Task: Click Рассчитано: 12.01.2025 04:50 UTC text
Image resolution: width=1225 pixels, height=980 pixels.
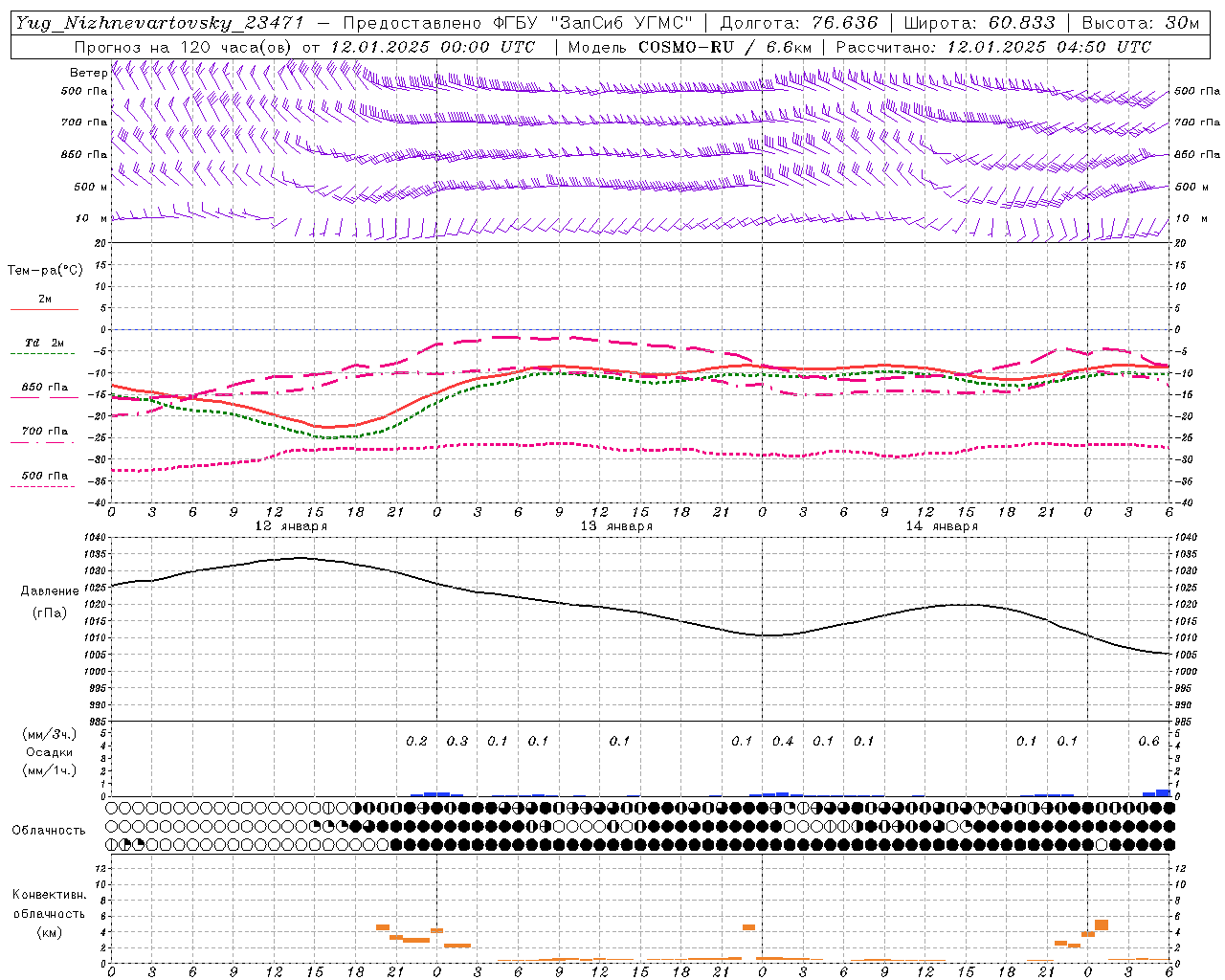Action: pyautogui.click(x=993, y=47)
